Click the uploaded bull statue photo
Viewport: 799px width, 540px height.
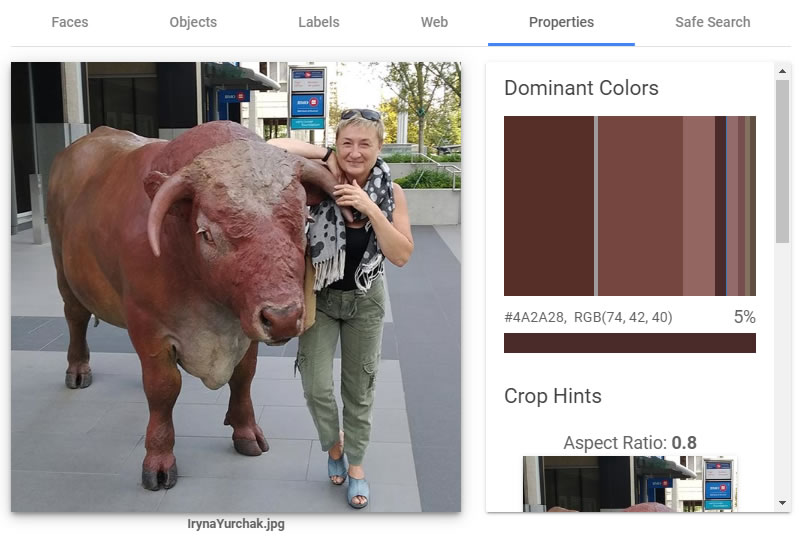pyautogui.click(x=236, y=287)
